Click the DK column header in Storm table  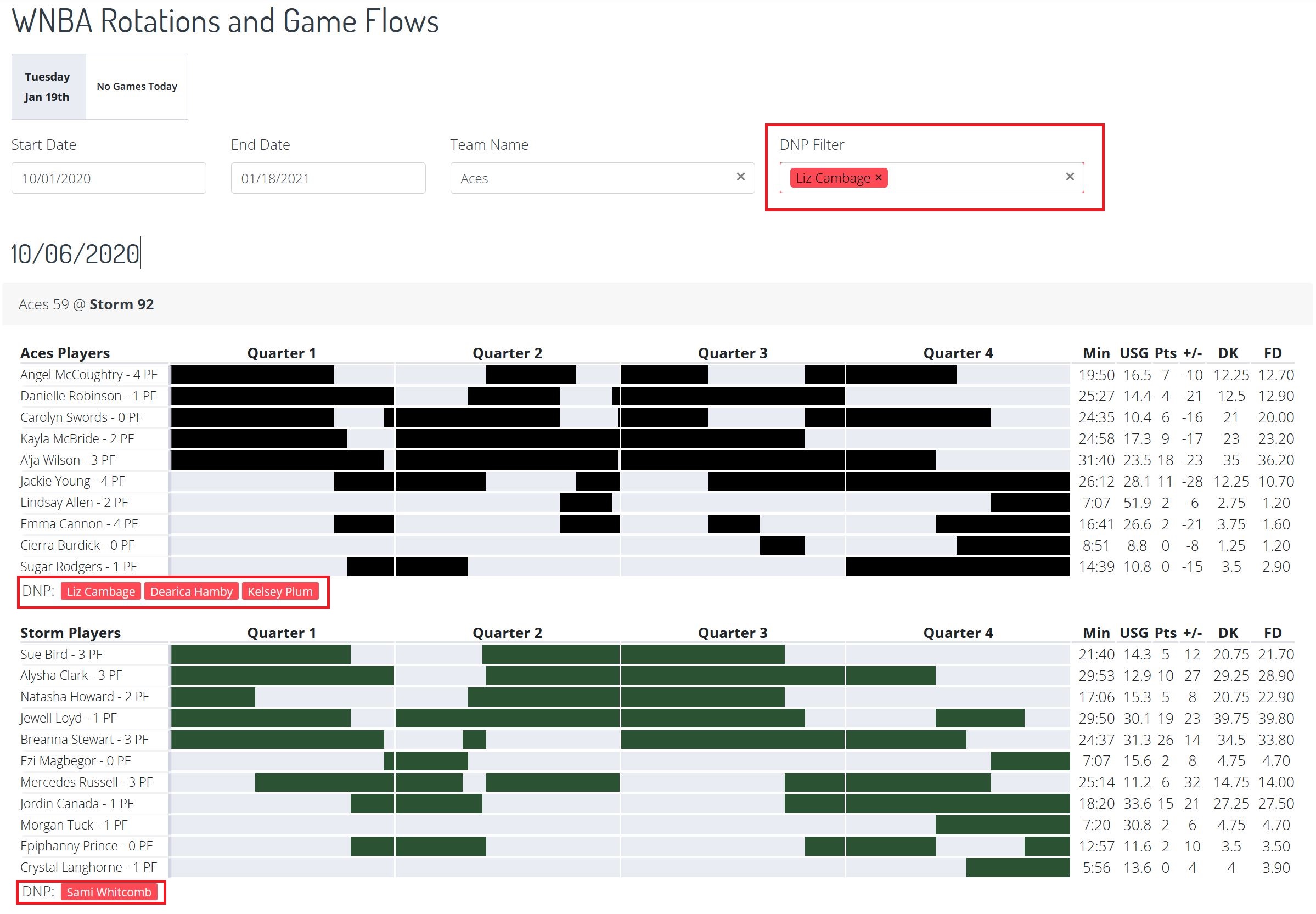1228,633
